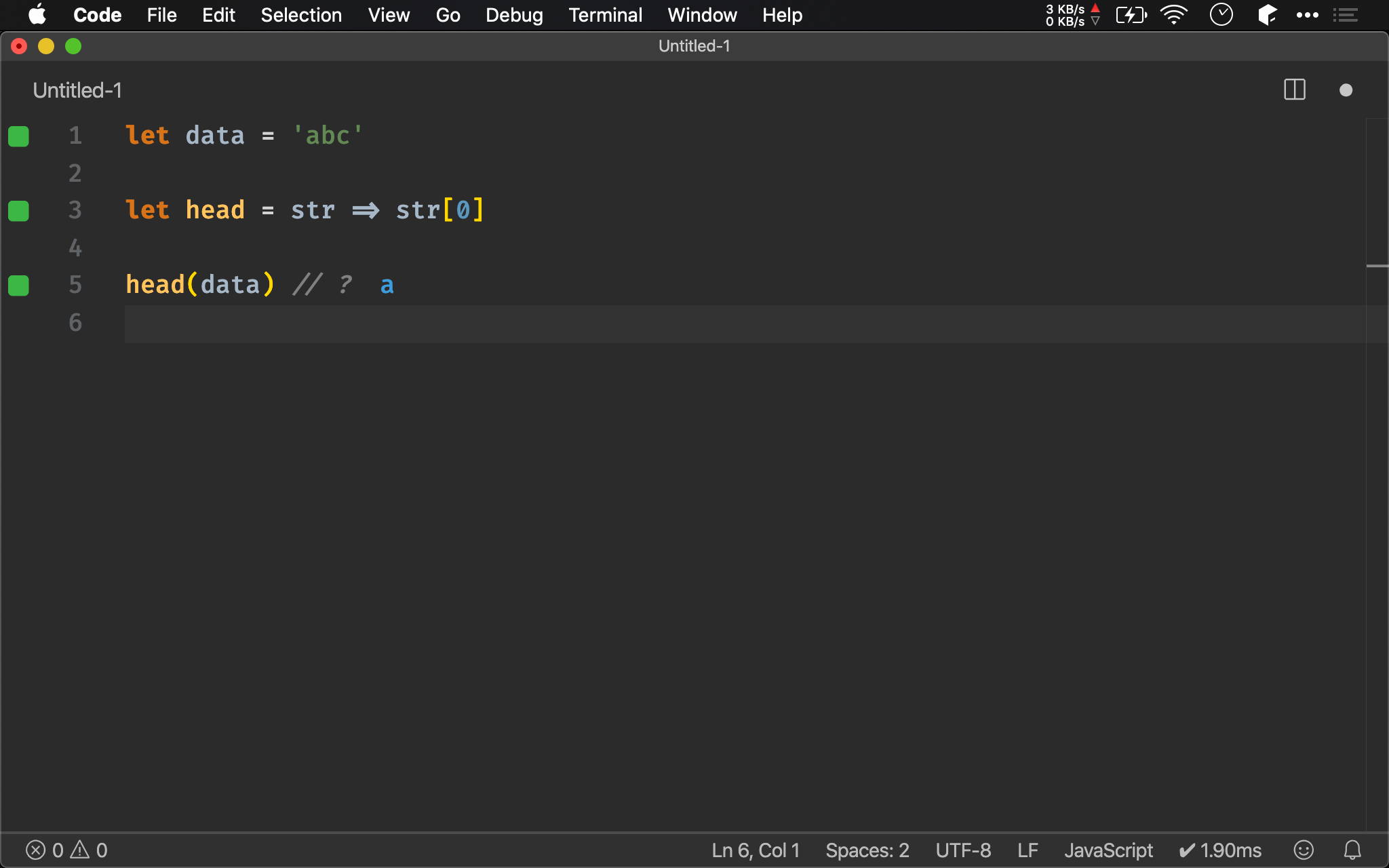Click the inline result value a
This screenshot has height=868, width=1389.
[x=387, y=286]
